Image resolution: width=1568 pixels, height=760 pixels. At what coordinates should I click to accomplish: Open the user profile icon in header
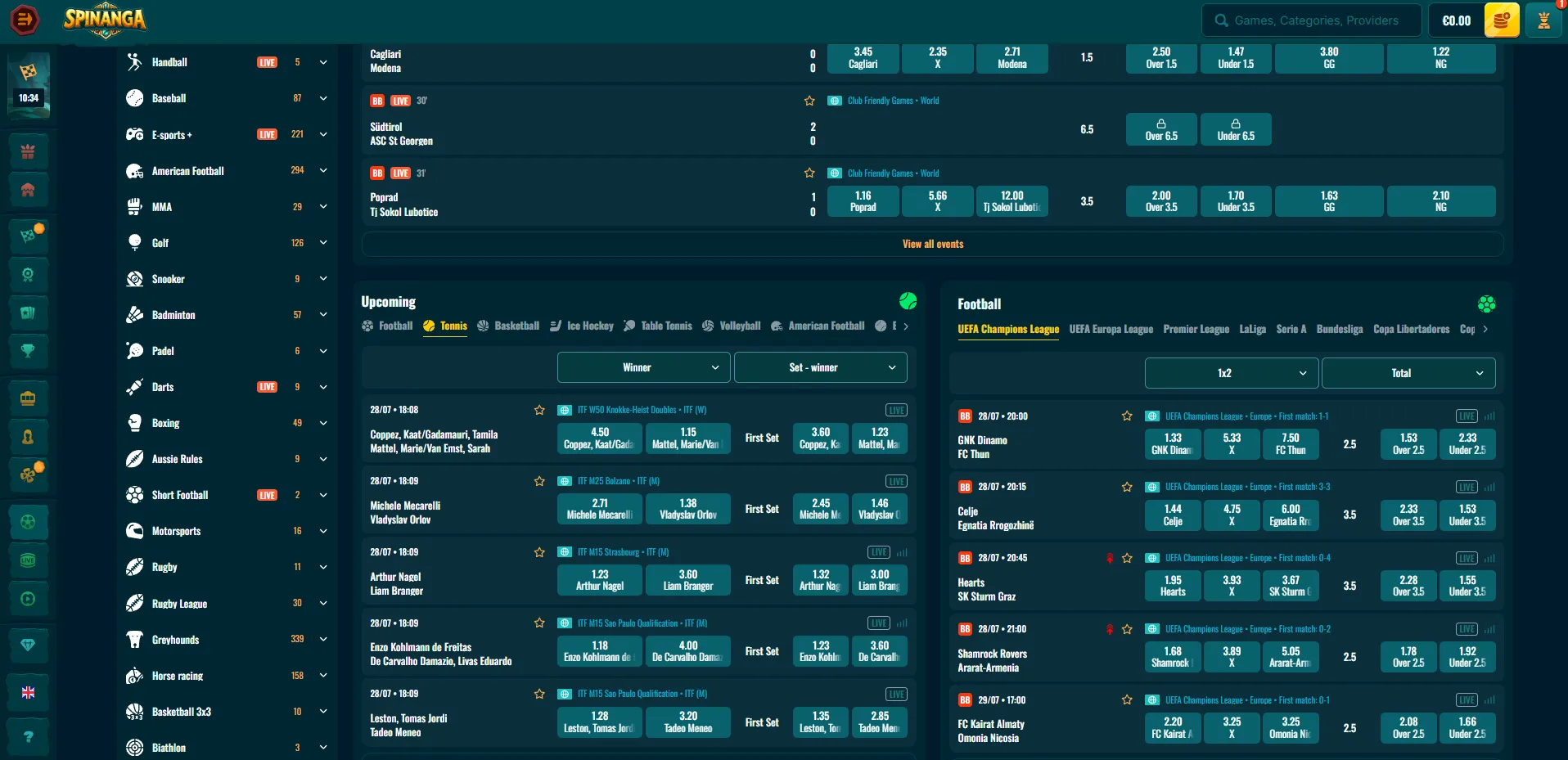point(1544,20)
